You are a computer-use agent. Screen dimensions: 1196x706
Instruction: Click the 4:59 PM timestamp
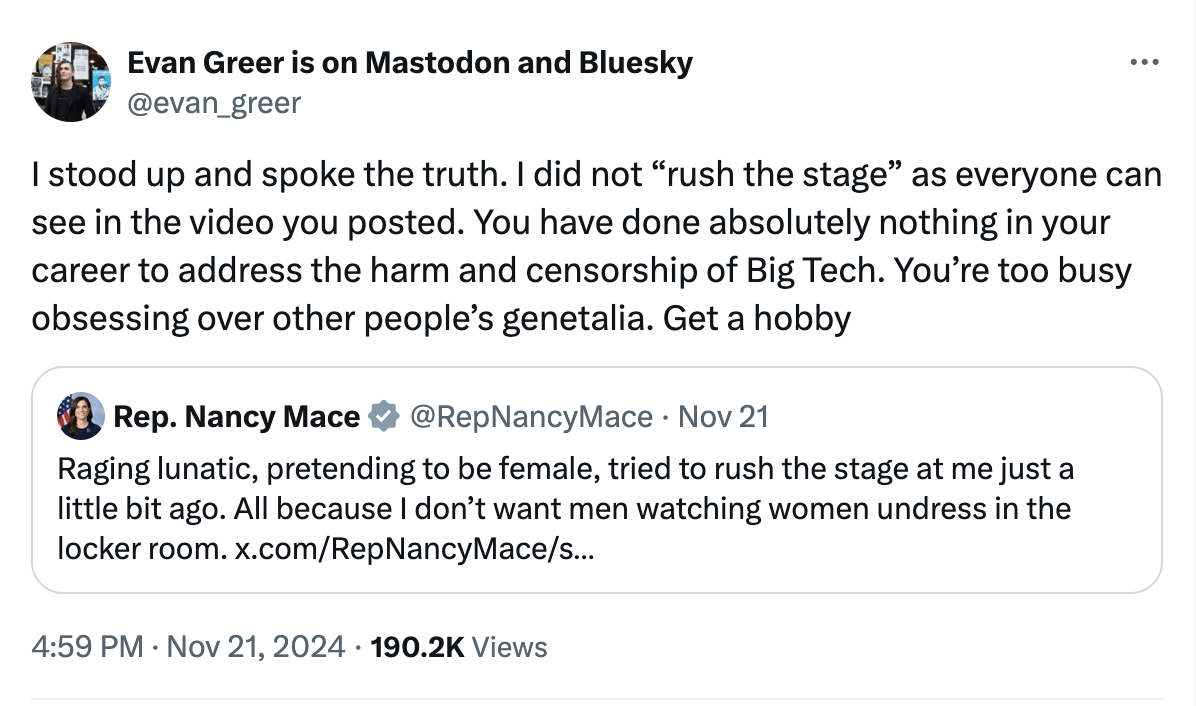88,647
